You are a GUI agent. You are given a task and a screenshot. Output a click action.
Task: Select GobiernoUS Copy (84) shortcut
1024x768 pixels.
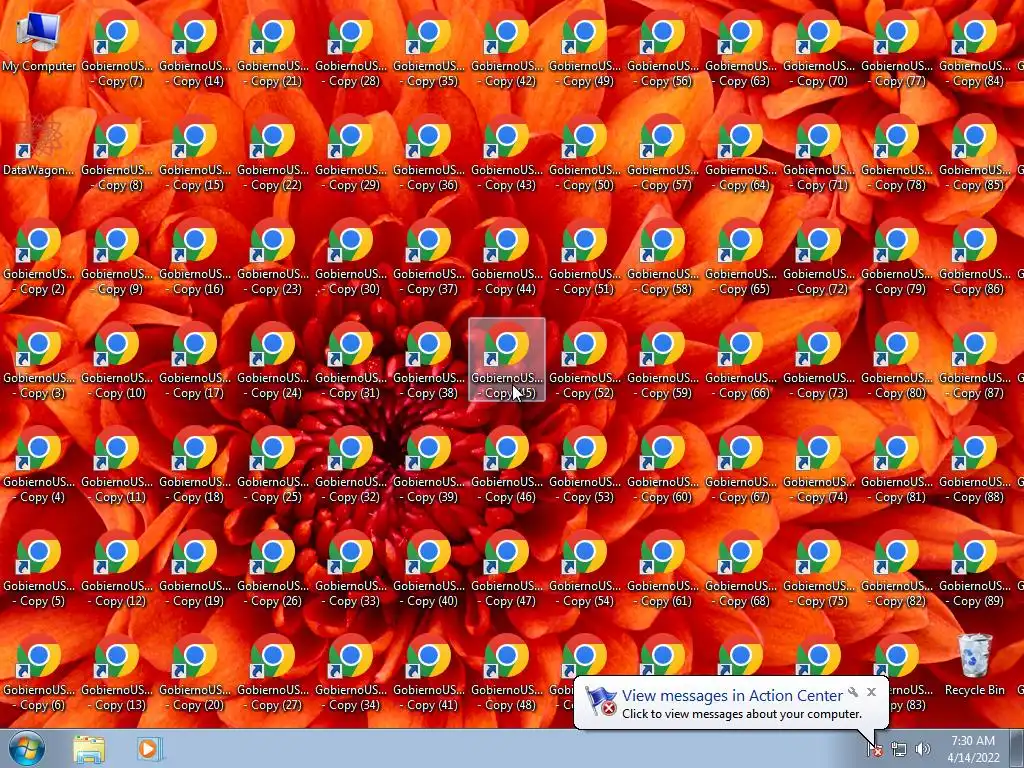(975, 49)
